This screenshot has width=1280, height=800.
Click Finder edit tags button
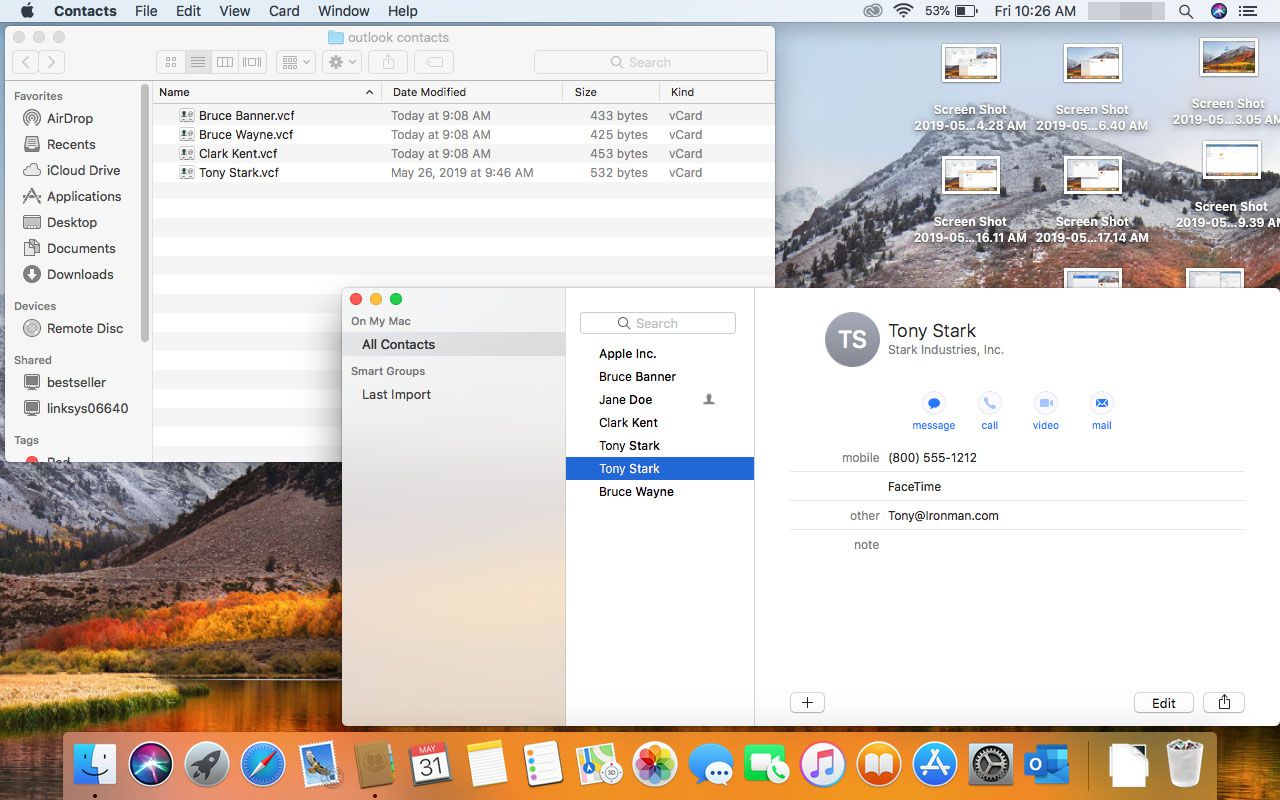tap(434, 62)
